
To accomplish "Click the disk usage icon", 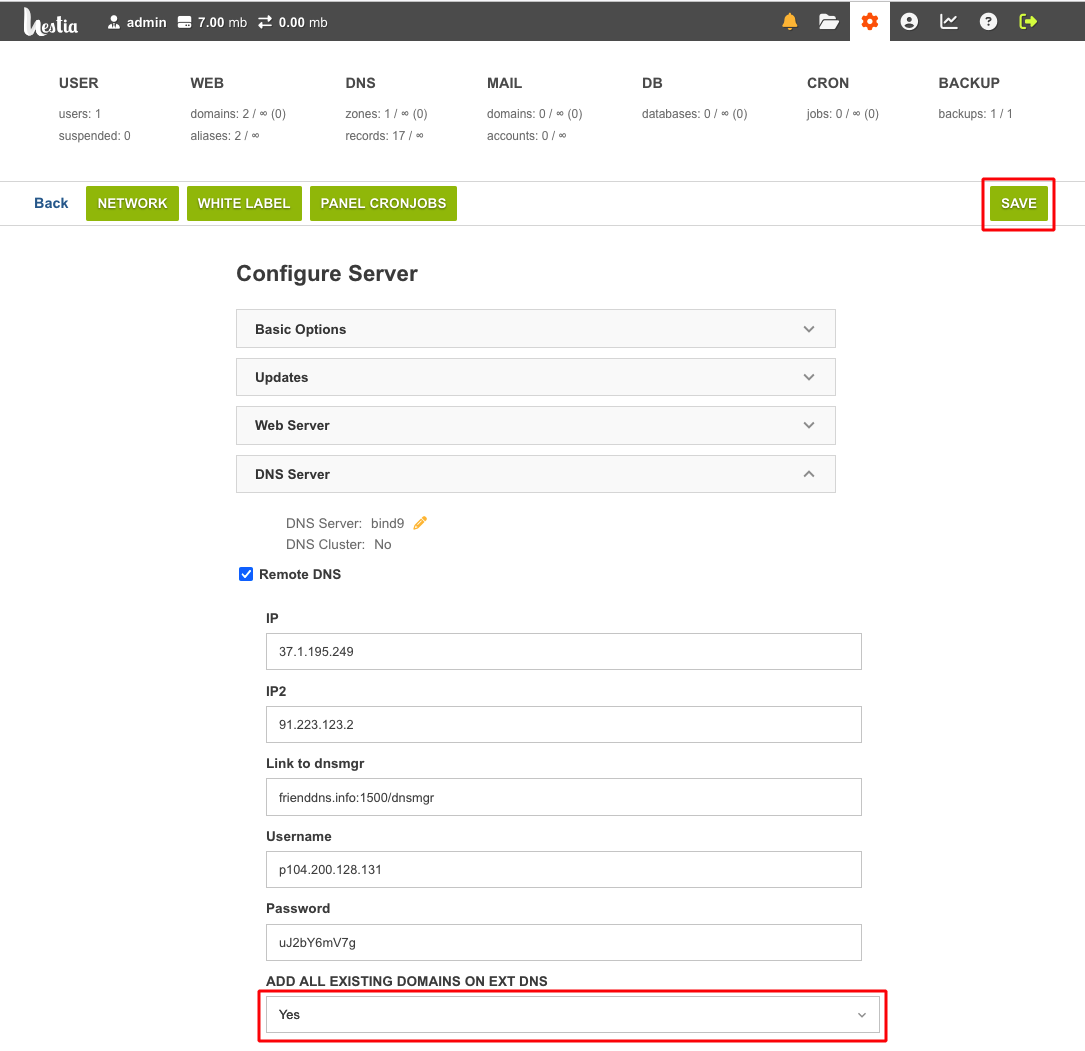I will tap(184, 22).
